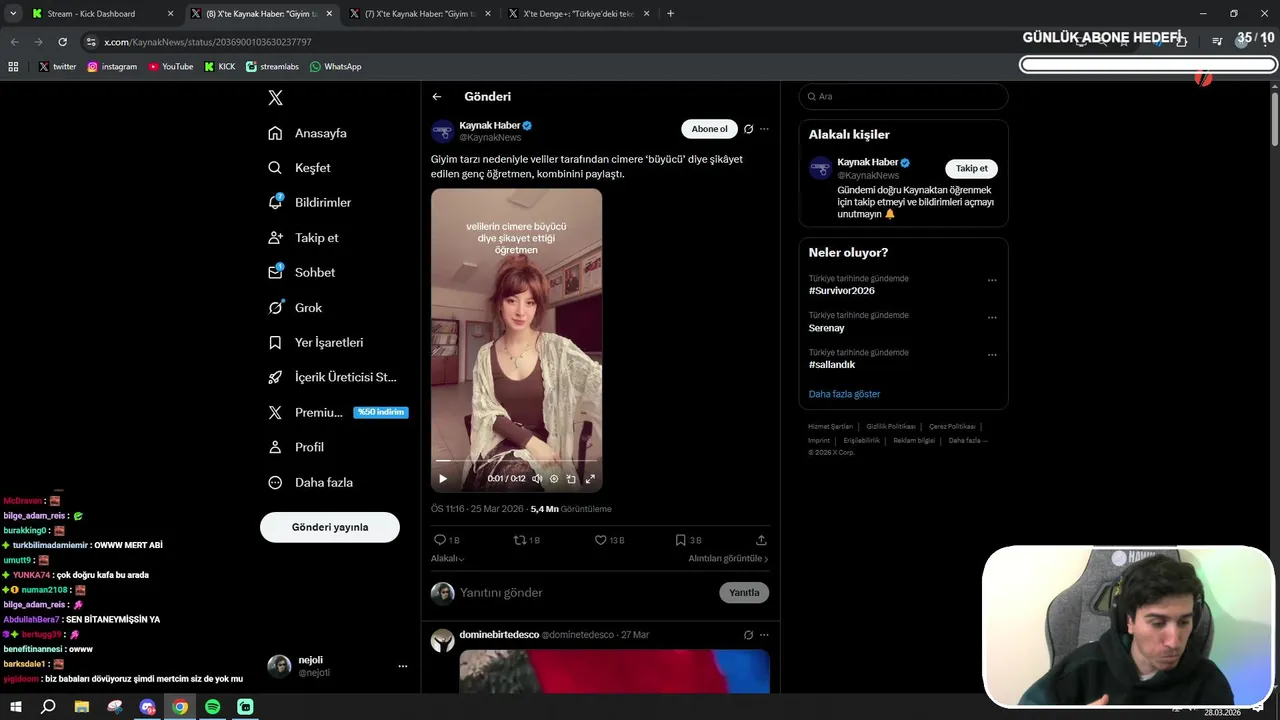Open File Explorer from taskbar

pyautogui.click(x=81, y=707)
